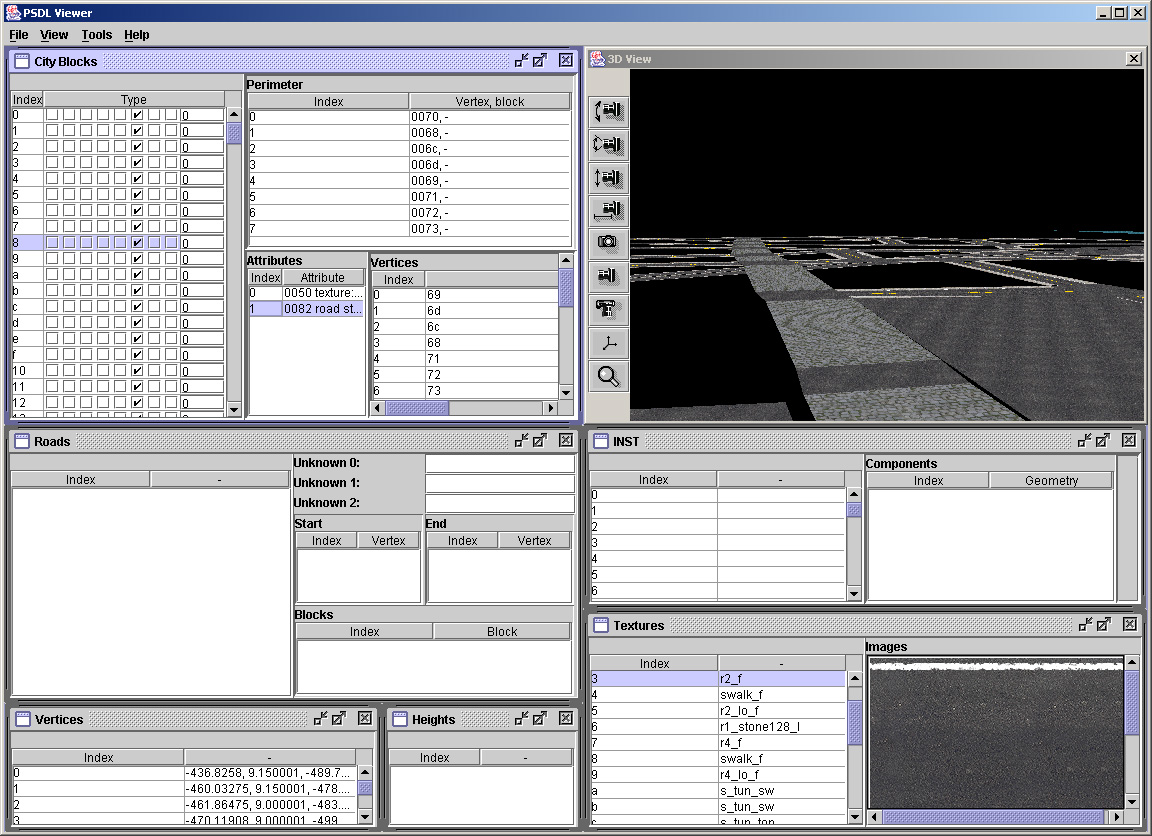Uncheck the checked Type box in row 0
The height and width of the screenshot is (836, 1152).
(x=136, y=115)
